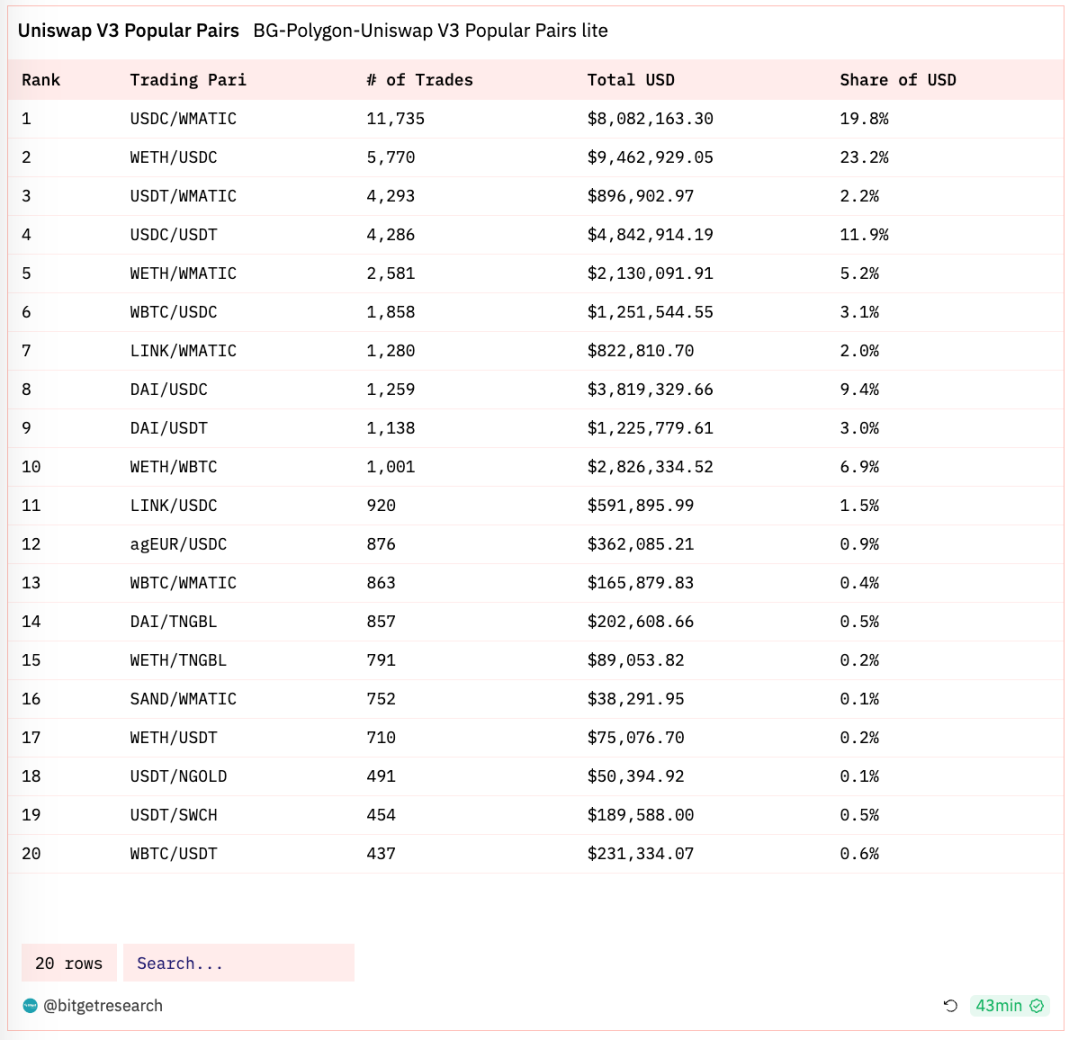Screen dimensions: 1069x1040
Task: Click the 20 rows count label
Action: tap(68, 963)
